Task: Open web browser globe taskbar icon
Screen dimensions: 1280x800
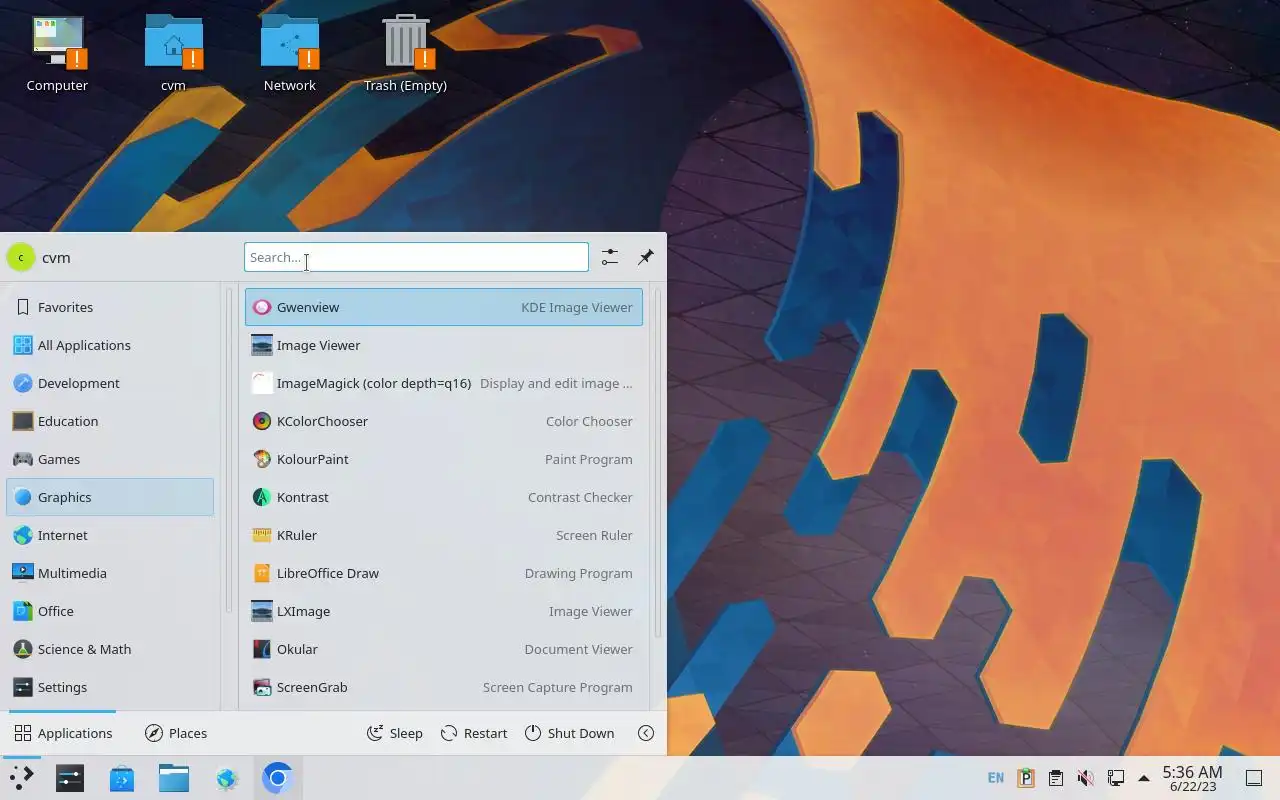Action: click(x=226, y=778)
